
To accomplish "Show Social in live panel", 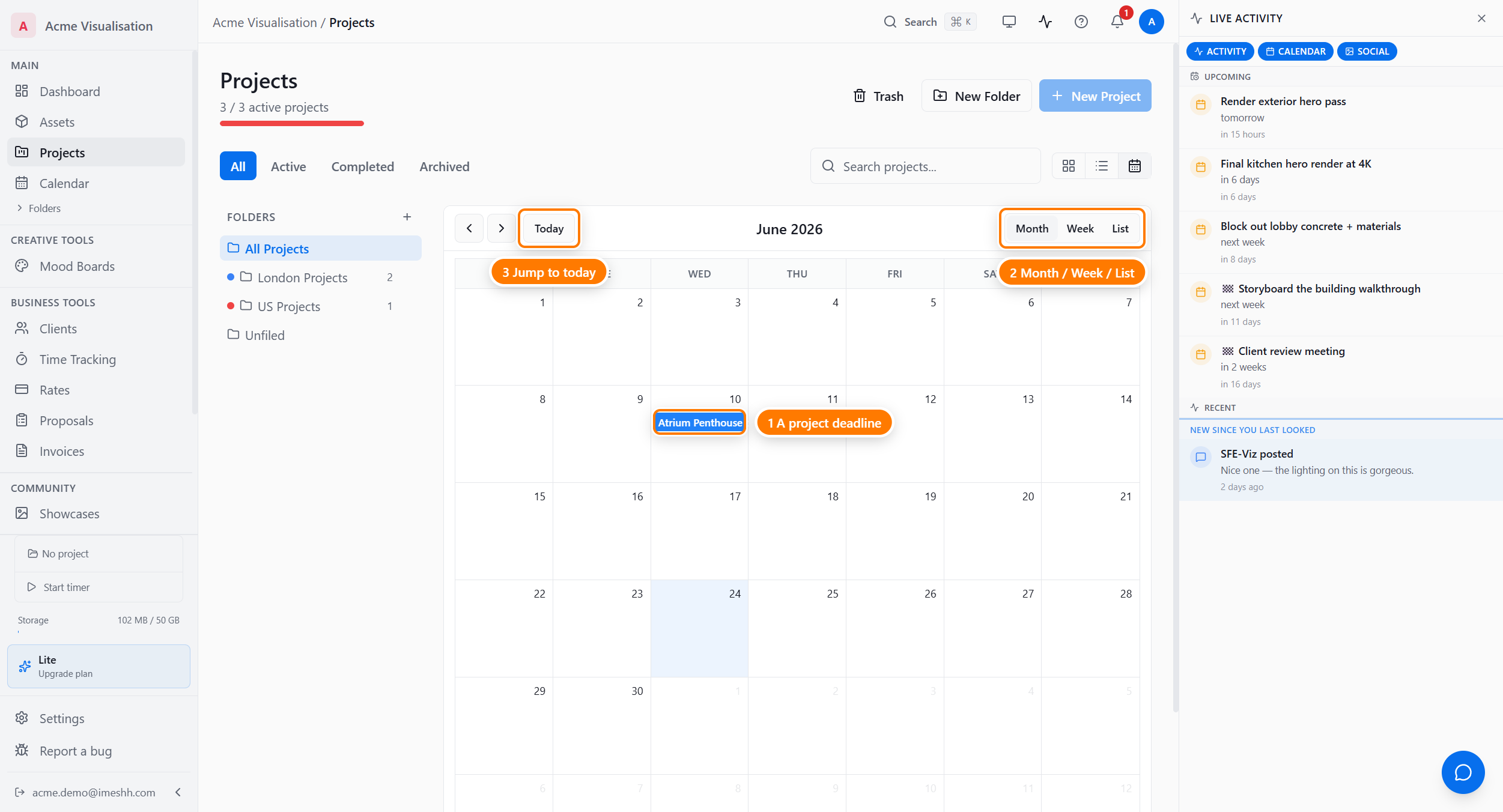I will coord(1367,51).
